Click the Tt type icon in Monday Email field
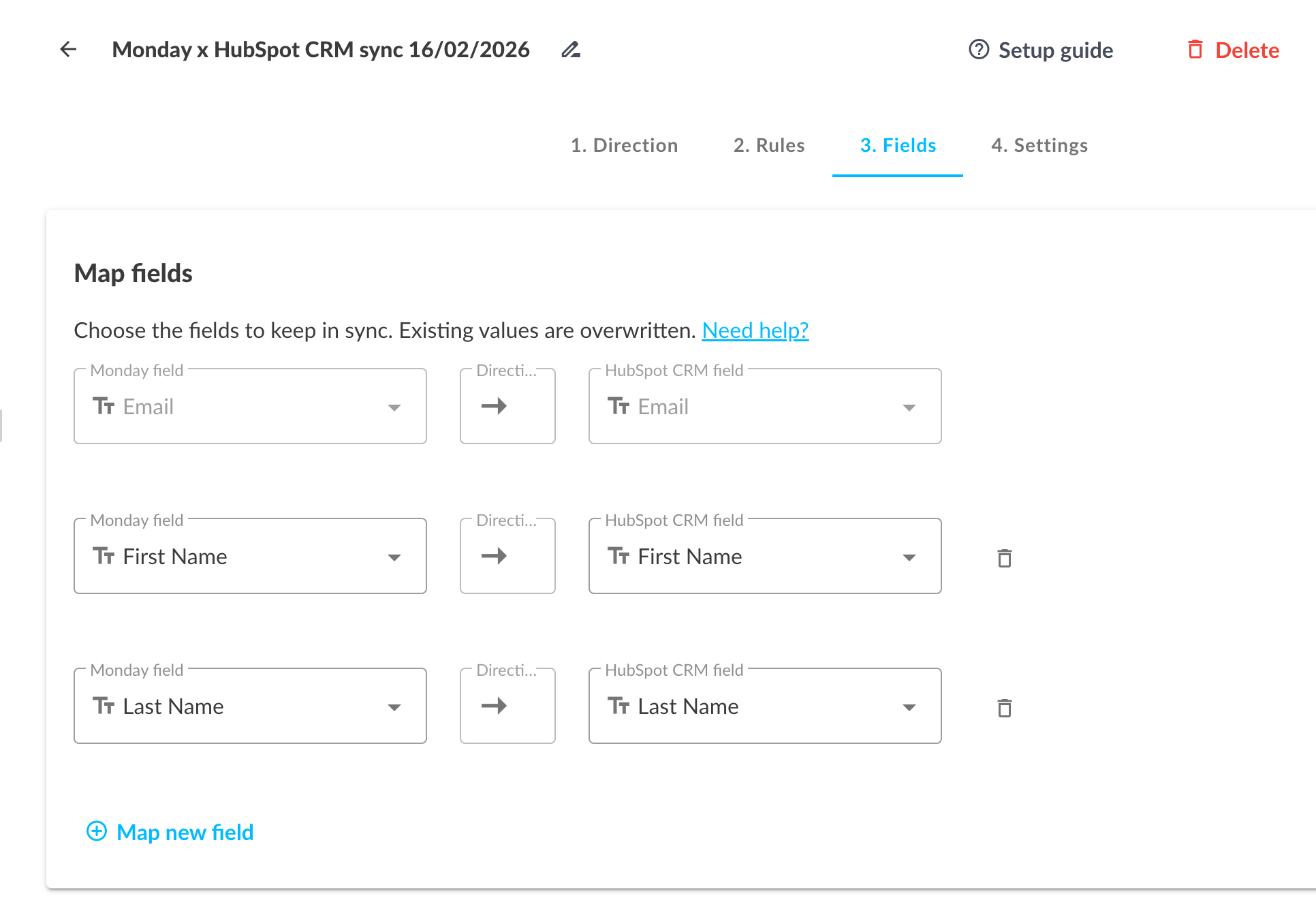This screenshot has width=1316, height=902. [104, 406]
